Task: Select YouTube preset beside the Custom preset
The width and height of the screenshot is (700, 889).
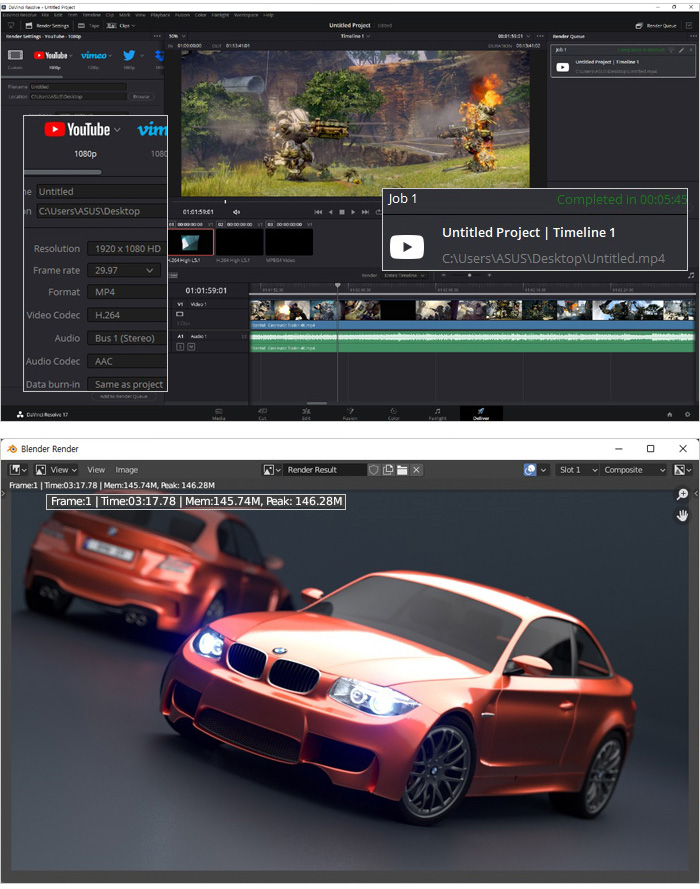Action: tap(50, 56)
